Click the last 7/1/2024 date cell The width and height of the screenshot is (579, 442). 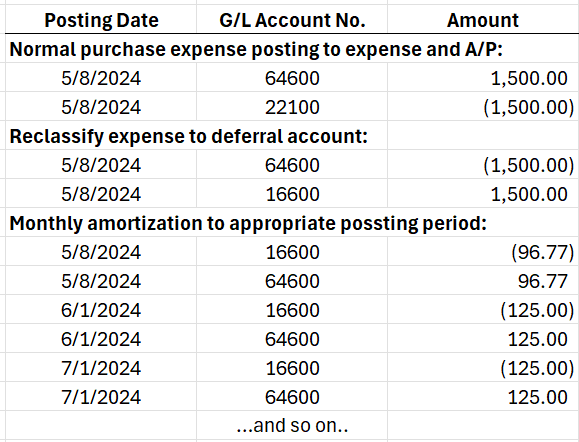[x=101, y=397]
